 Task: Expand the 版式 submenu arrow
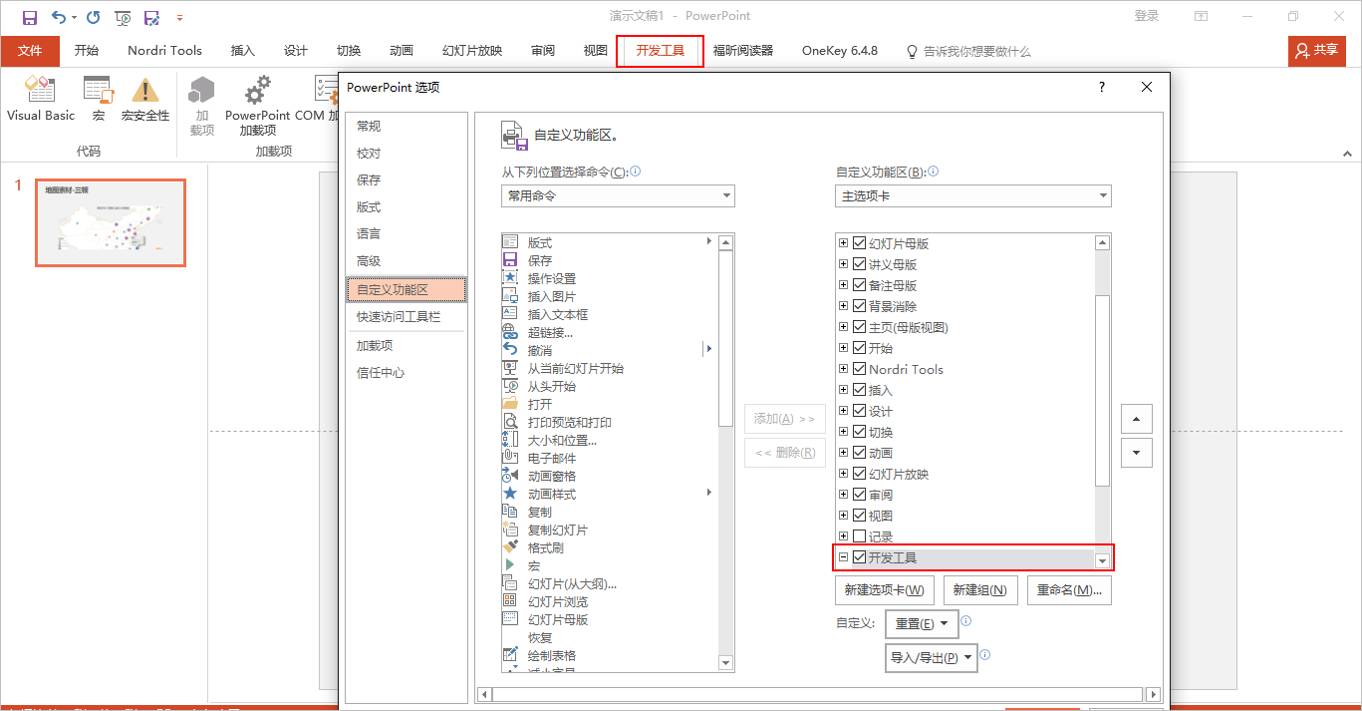click(x=709, y=242)
